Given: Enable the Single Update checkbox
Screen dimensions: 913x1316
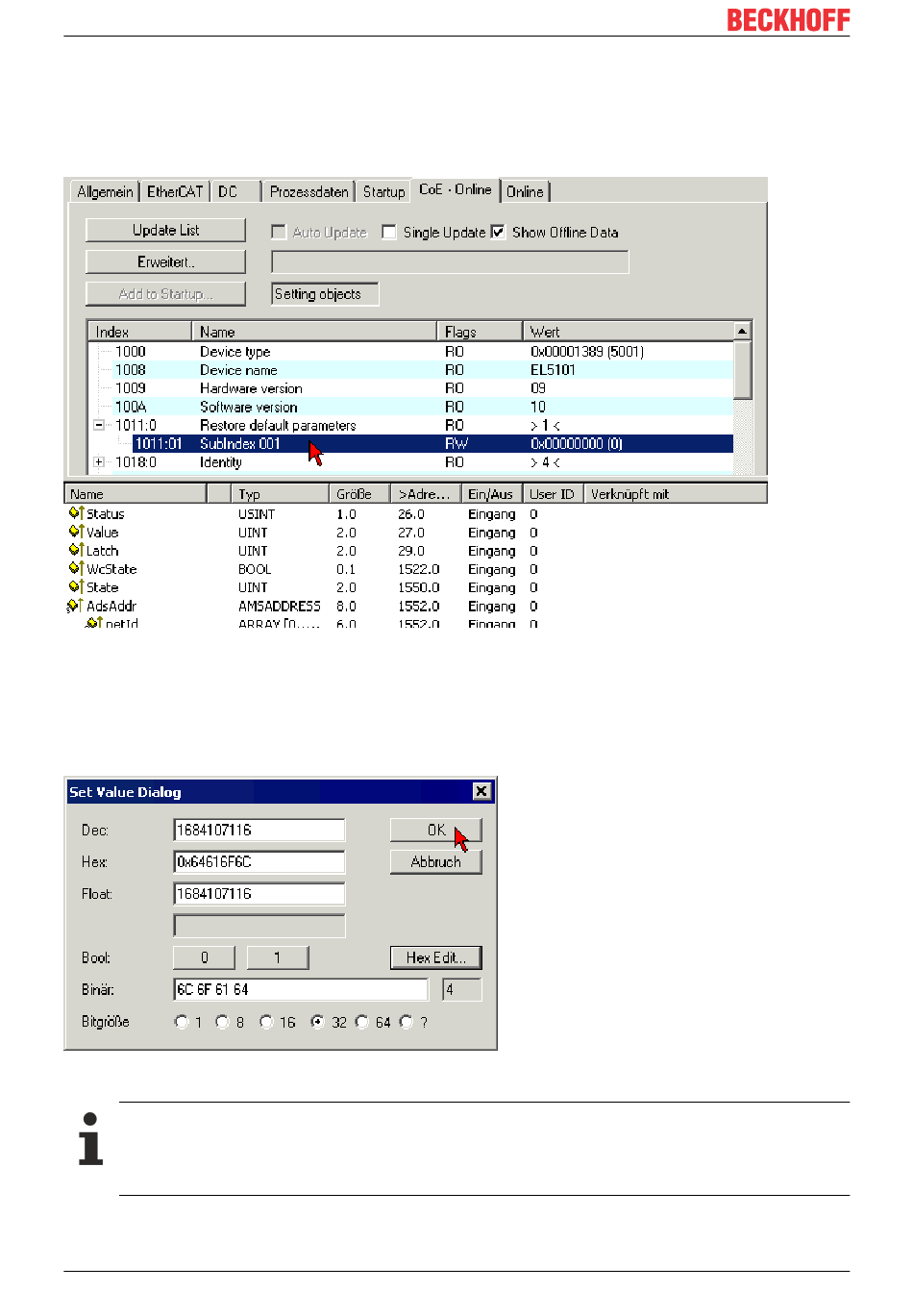Looking at the screenshot, I should click(x=389, y=232).
